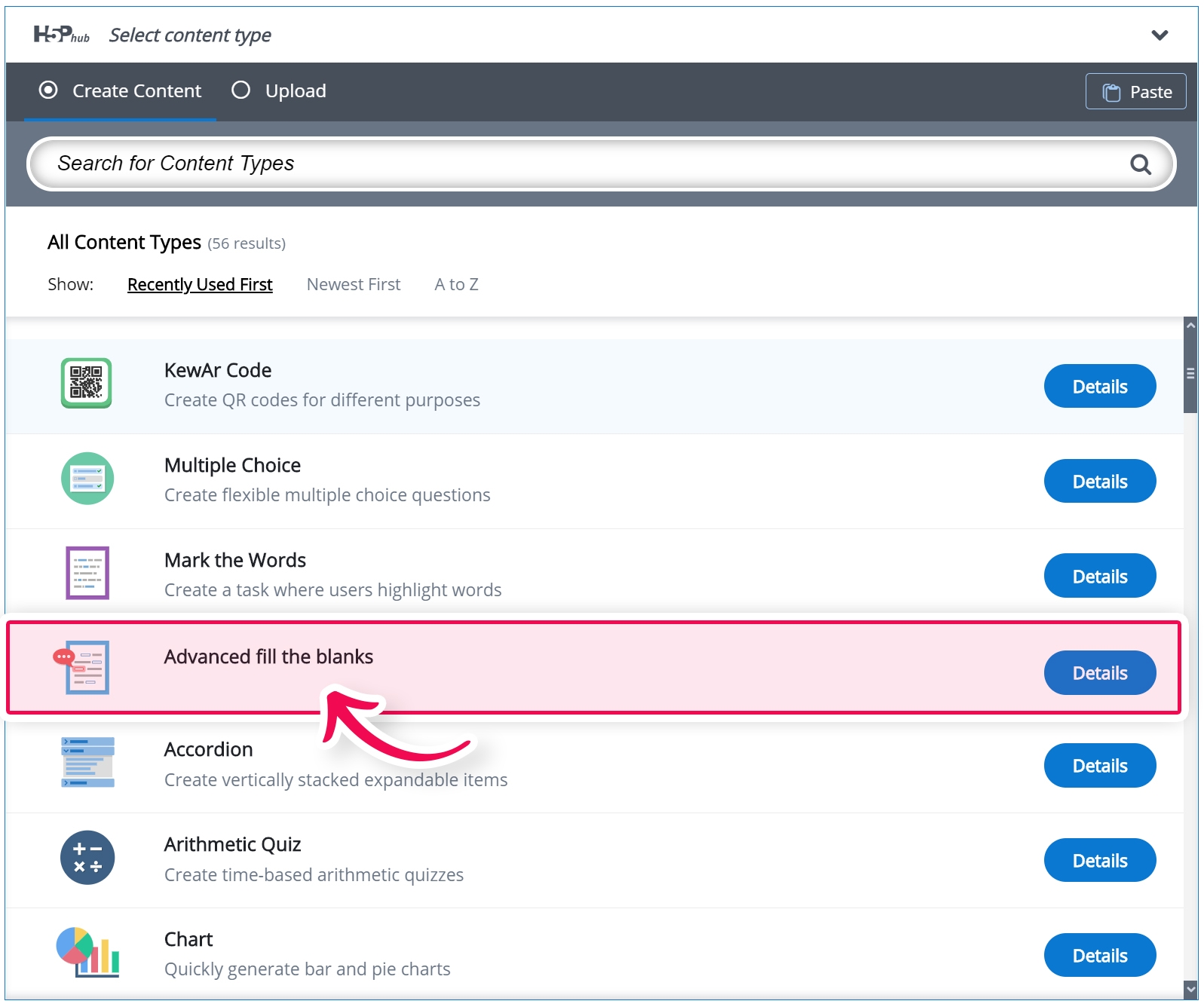Collapse the Select content type chevron

pyautogui.click(x=1160, y=35)
